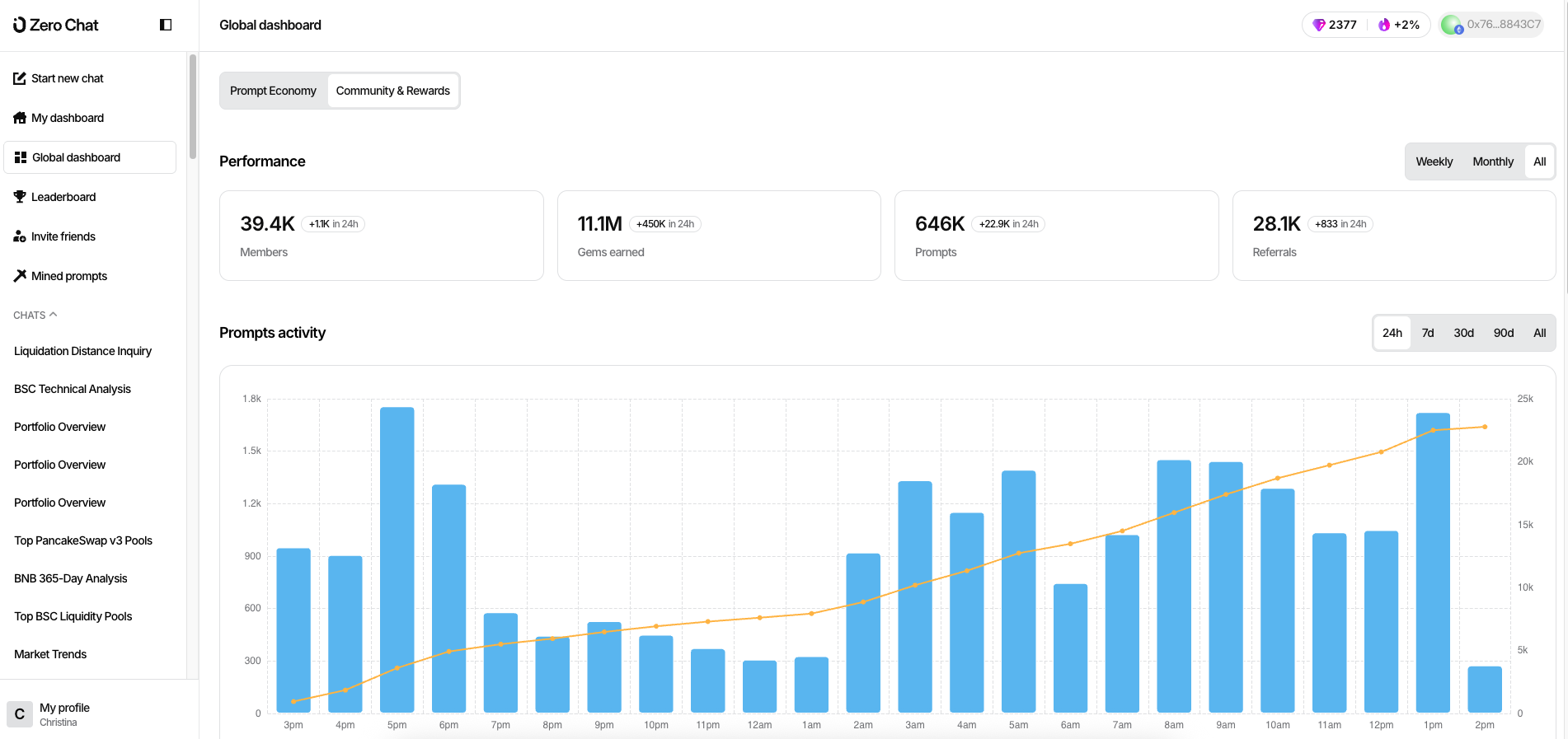Click the Prompts activity heading
1568x739 pixels.
272,333
